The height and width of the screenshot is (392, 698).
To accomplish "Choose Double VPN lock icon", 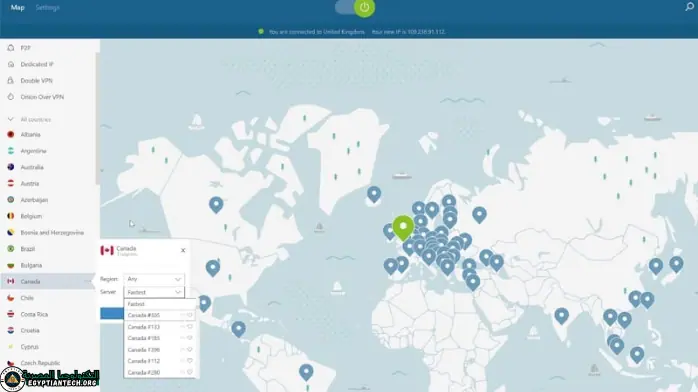I will (11, 81).
